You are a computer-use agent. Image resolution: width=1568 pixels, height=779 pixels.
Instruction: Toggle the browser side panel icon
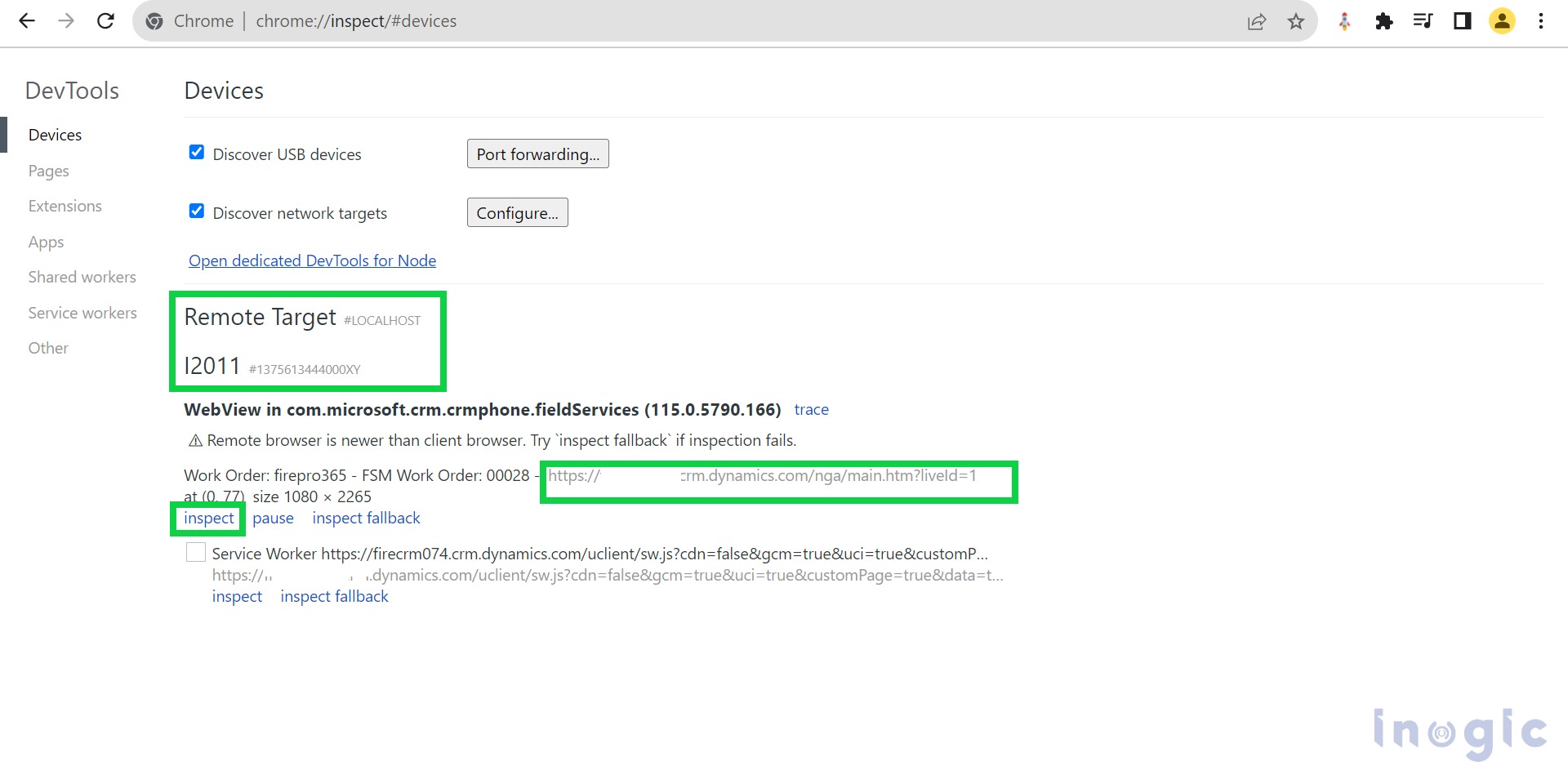coord(1462,21)
